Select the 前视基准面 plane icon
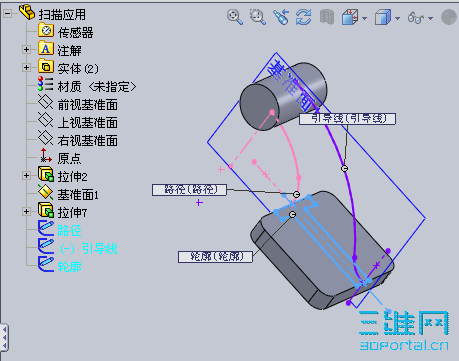Screen dimensions: 459x361 45,102
